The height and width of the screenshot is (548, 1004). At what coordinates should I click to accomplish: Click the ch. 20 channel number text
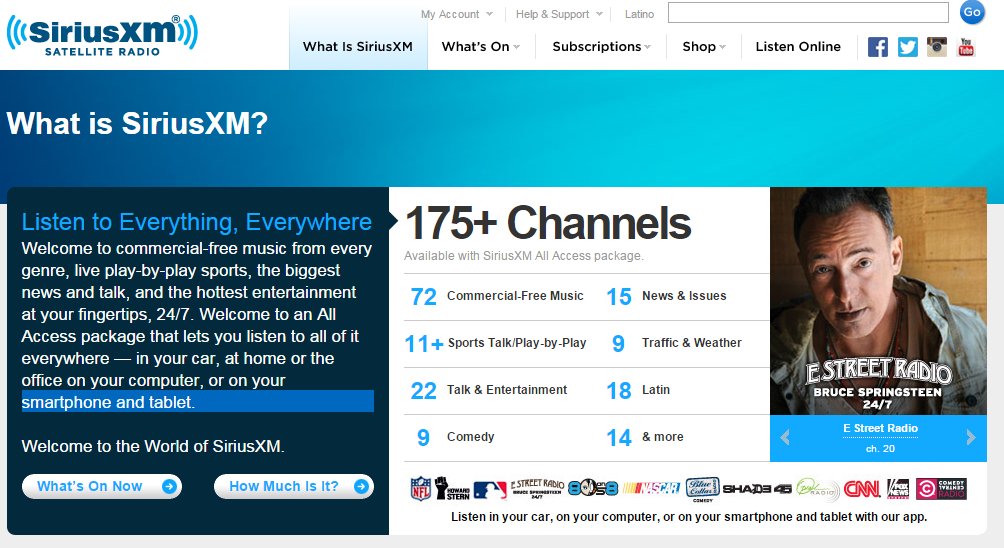(x=880, y=449)
